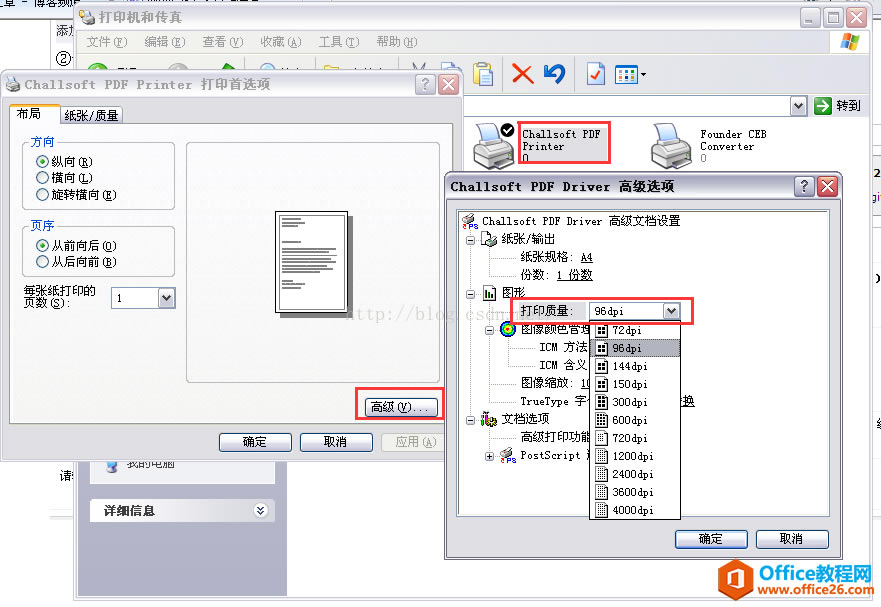This screenshot has width=881, height=607.
Task: Click 确定 in Printing Preferences dialog
Action: tap(255, 442)
